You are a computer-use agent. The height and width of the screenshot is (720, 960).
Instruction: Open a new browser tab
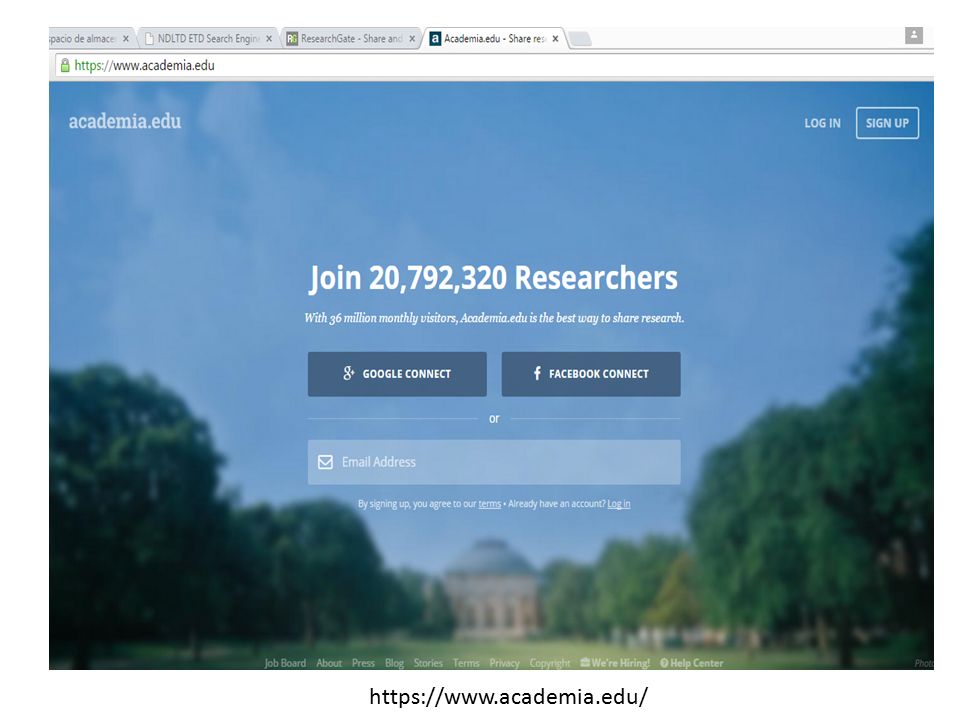click(580, 39)
